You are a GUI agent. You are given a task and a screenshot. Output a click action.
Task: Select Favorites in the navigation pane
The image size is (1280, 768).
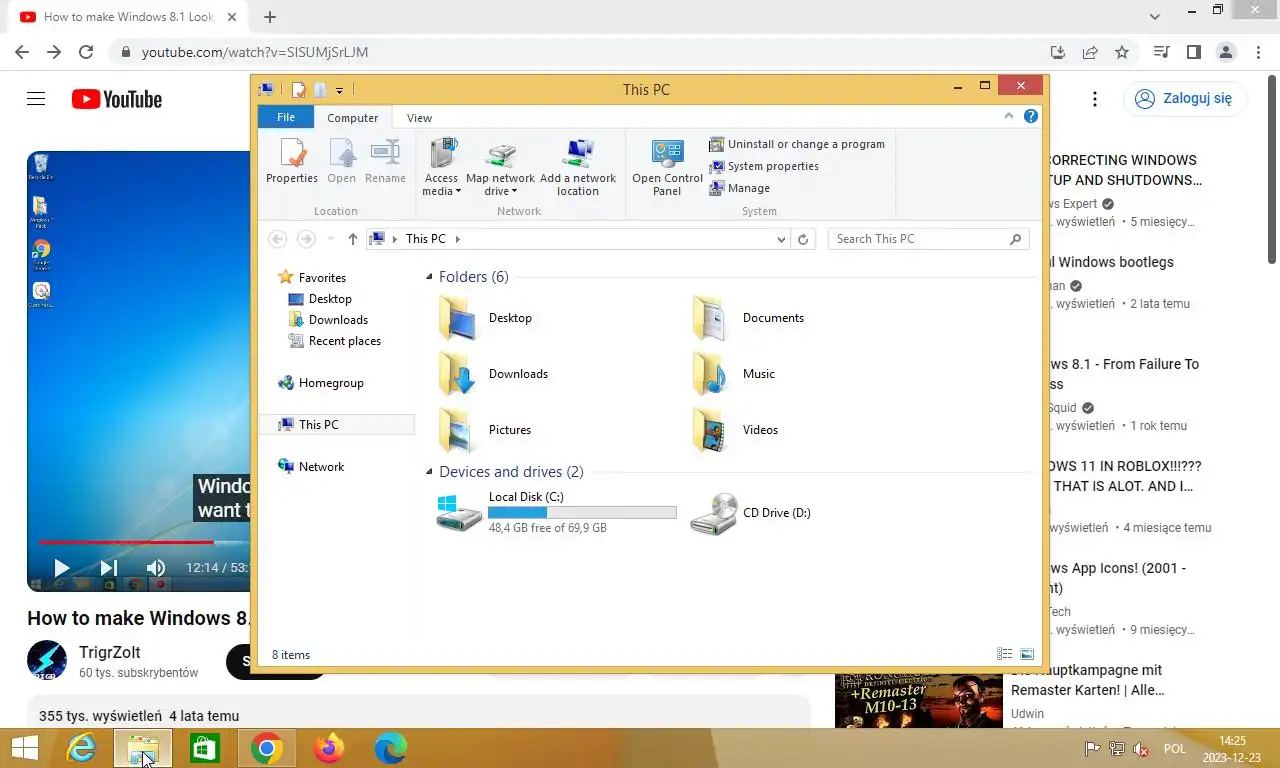pos(311,277)
